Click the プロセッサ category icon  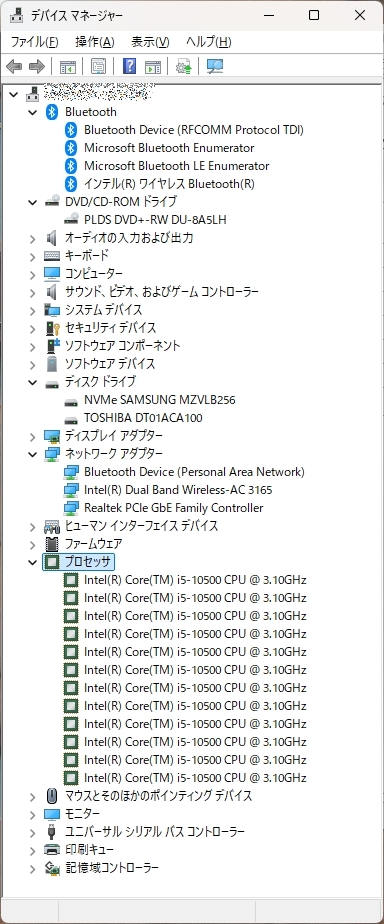coord(52,562)
